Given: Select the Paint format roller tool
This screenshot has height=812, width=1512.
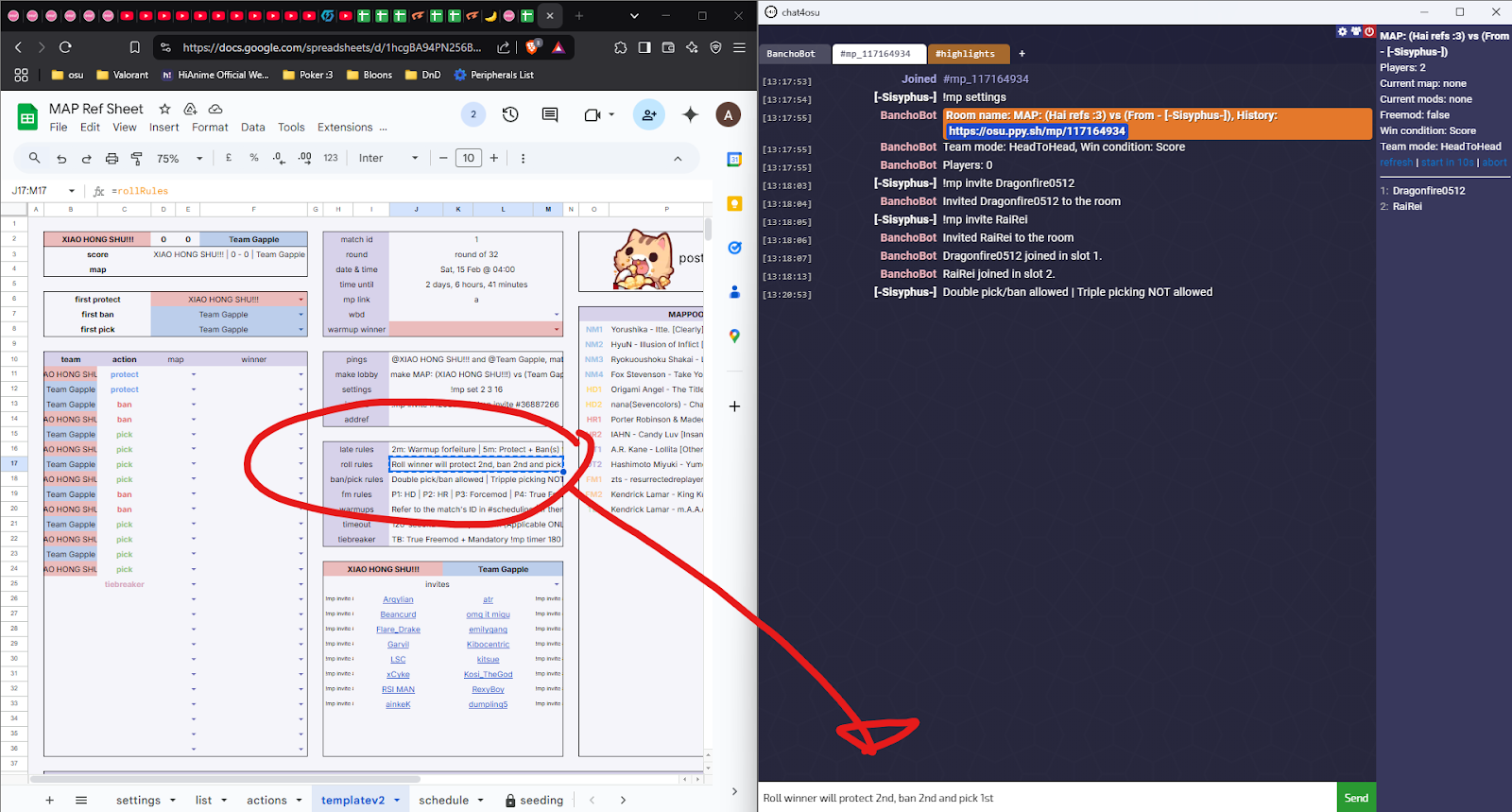Looking at the screenshot, I should (136, 159).
